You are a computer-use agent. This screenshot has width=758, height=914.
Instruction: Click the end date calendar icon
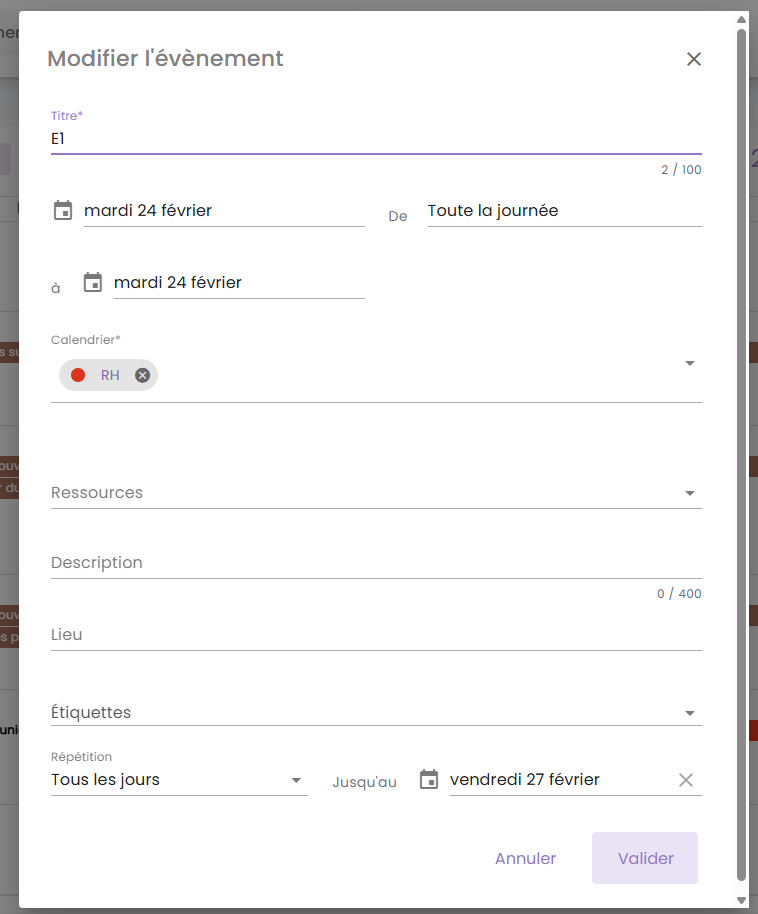tap(93, 283)
